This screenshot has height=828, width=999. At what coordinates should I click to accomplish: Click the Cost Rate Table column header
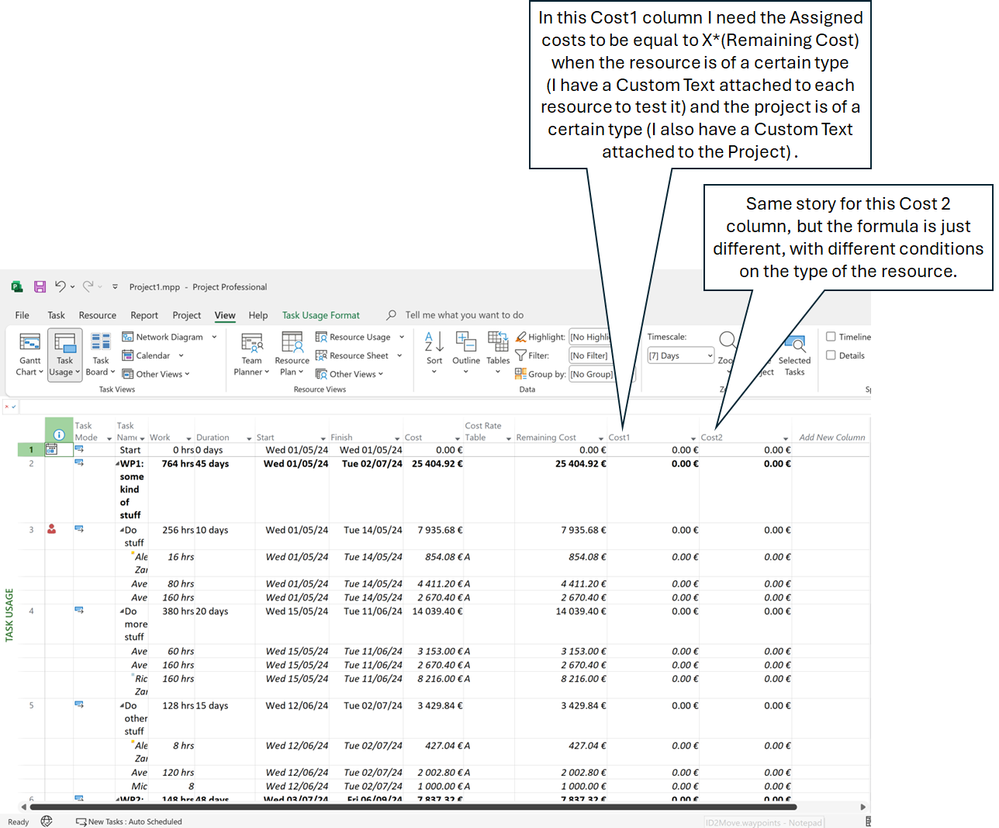coord(489,431)
